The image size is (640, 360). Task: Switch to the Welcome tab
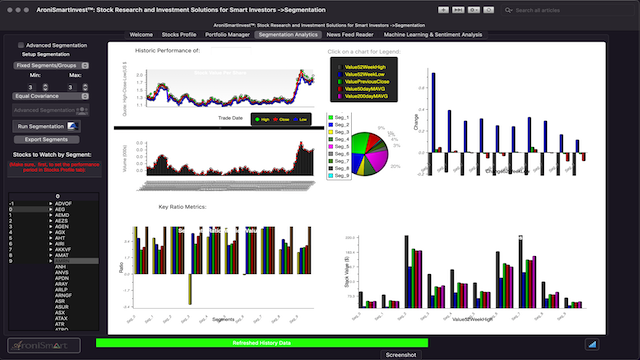[x=141, y=35]
